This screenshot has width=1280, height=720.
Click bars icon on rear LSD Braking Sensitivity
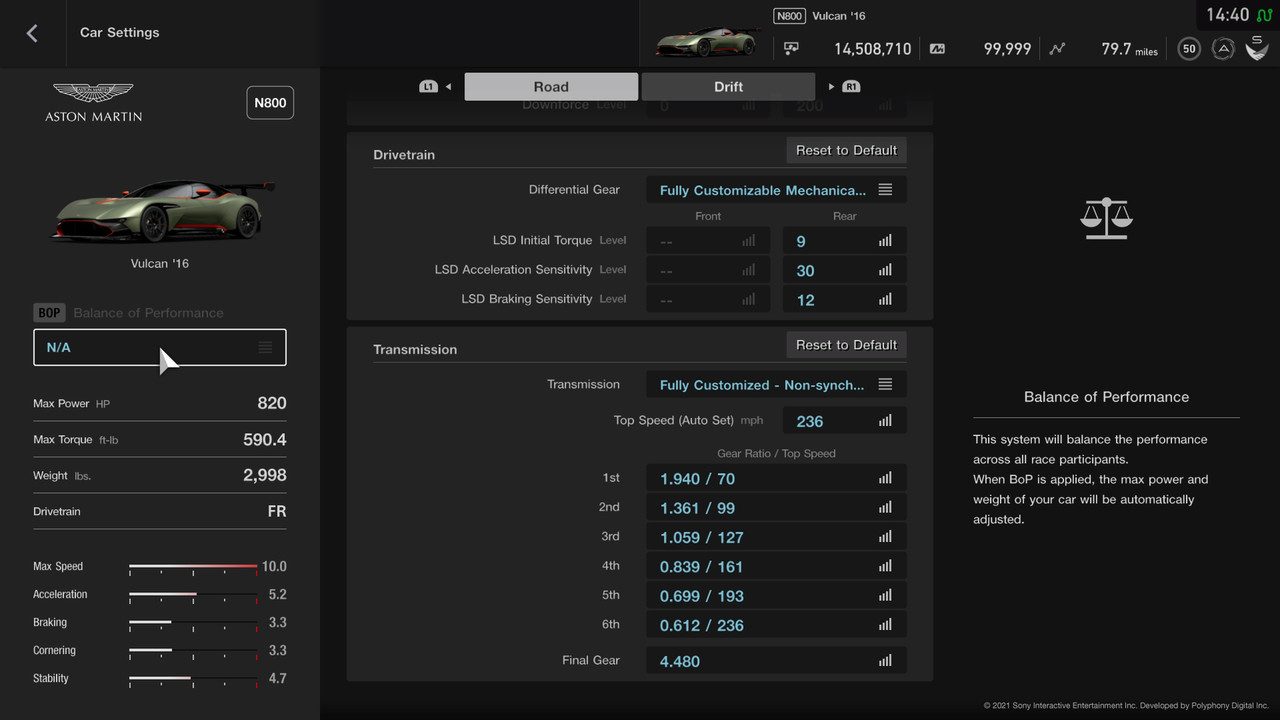885,299
